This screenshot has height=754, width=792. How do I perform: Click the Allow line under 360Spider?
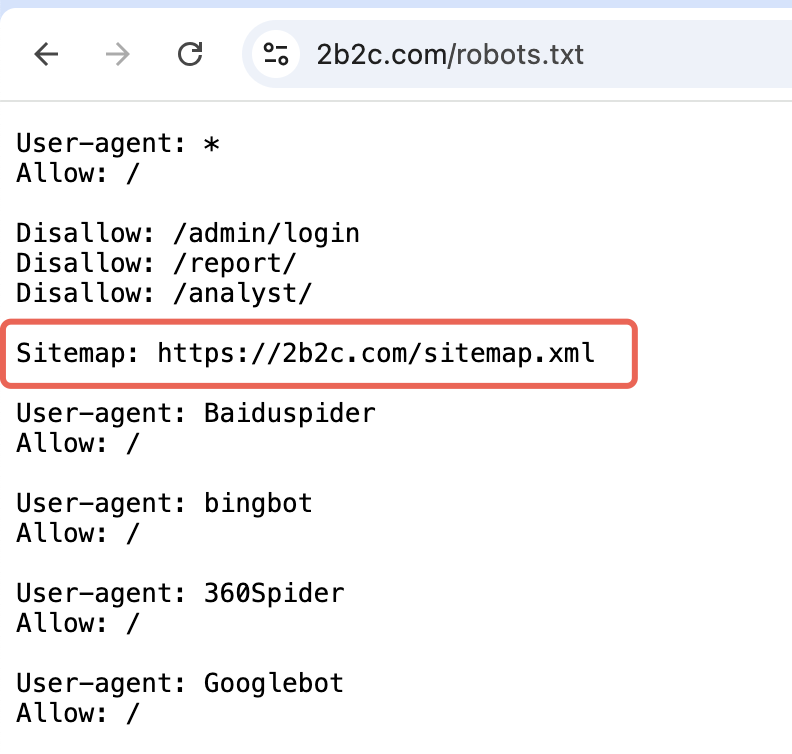pyautogui.click(x=77, y=623)
